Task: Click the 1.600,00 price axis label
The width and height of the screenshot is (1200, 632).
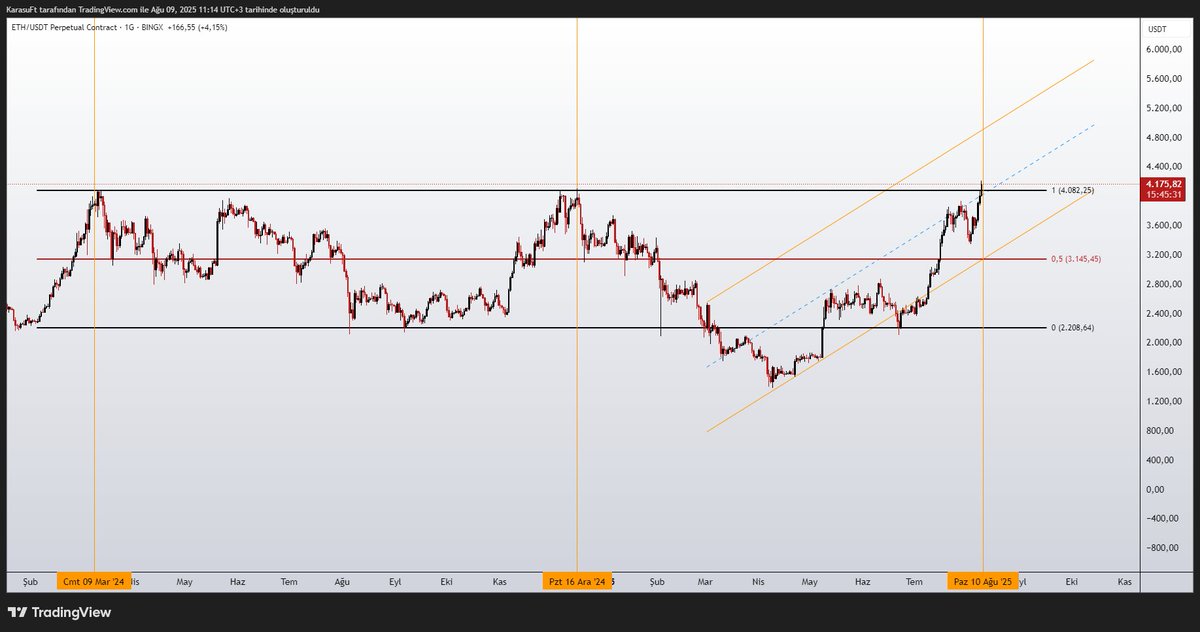Action: point(1164,372)
